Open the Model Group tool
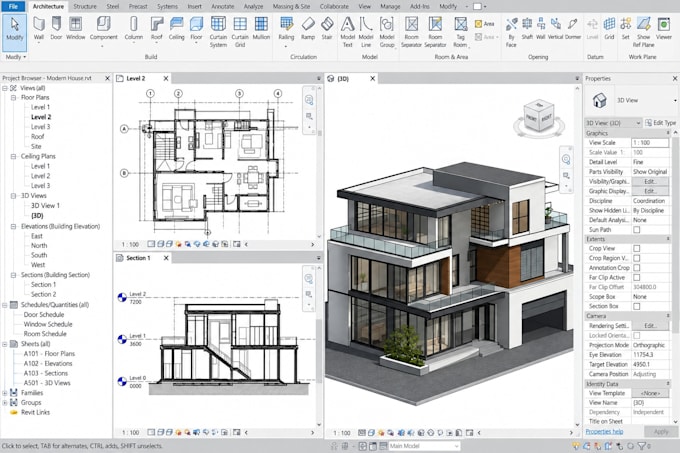This screenshot has height=453, width=680. pos(387,32)
